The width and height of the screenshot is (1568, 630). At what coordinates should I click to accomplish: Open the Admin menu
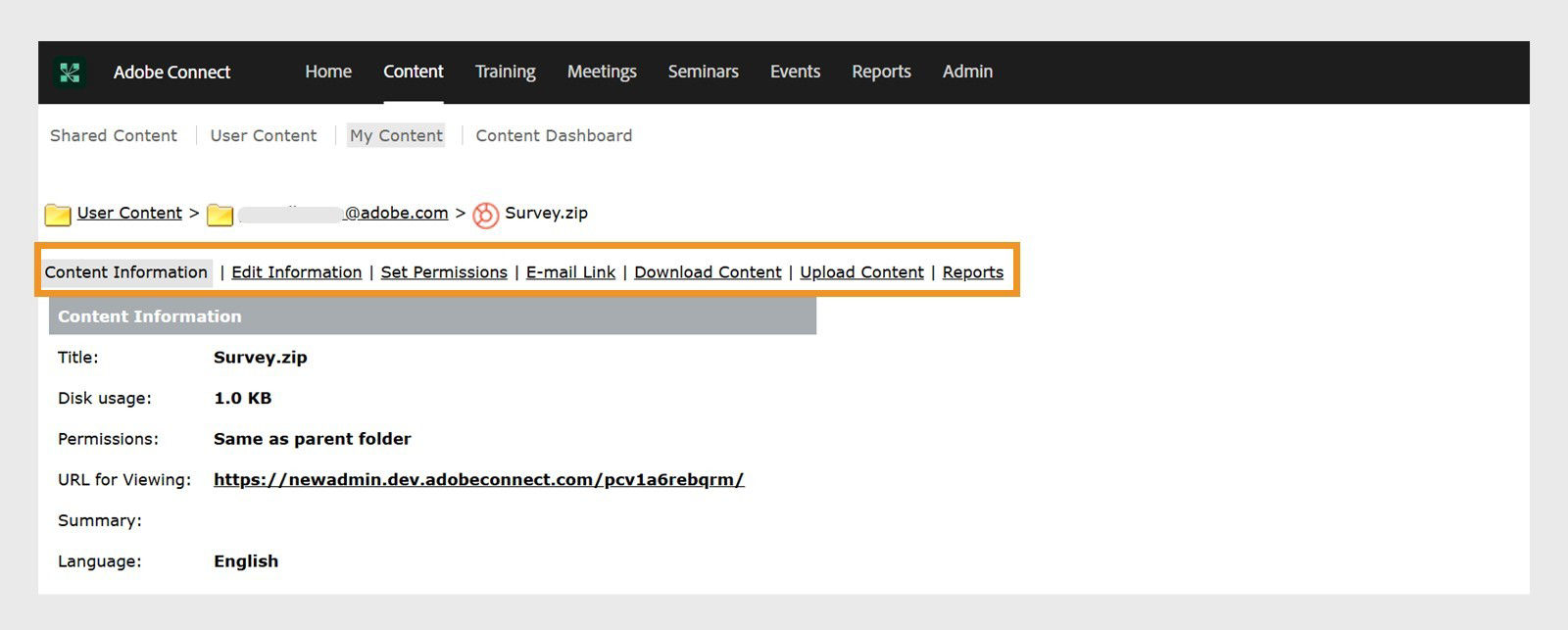coord(967,72)
